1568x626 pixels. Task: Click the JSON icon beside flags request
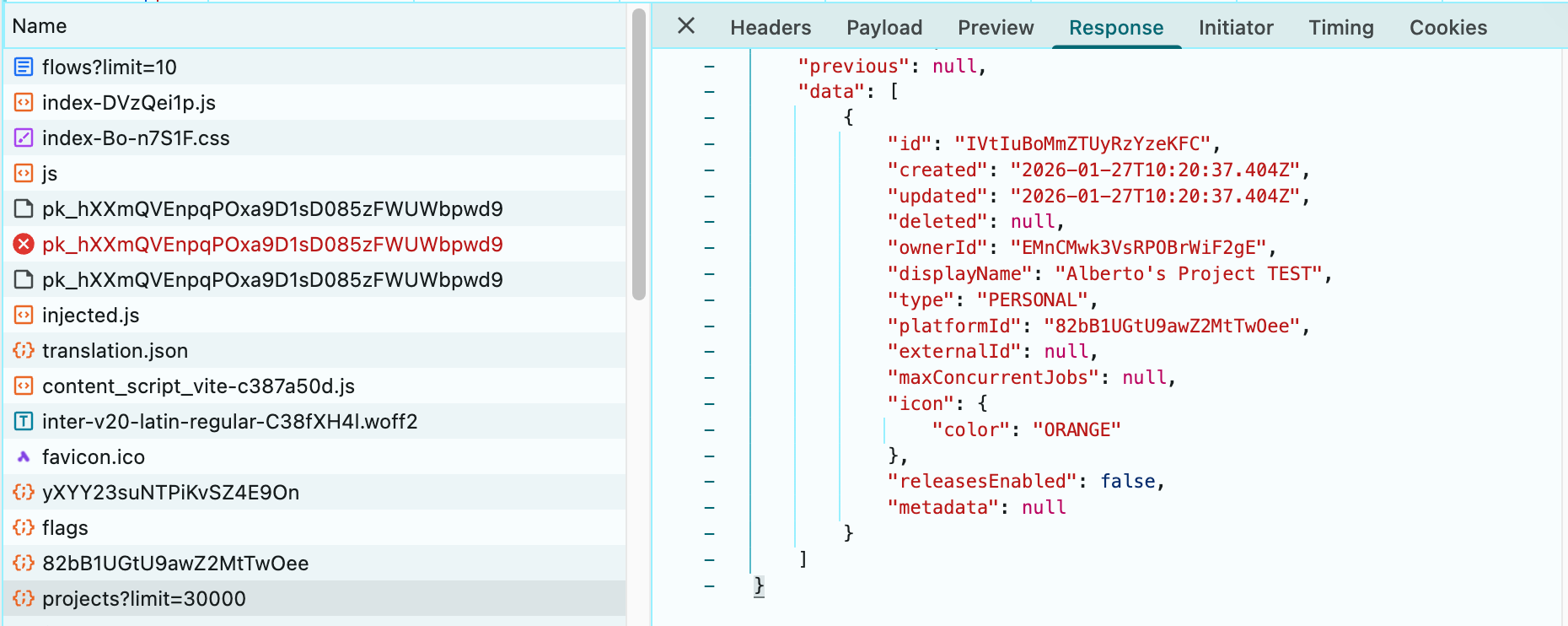24,527
